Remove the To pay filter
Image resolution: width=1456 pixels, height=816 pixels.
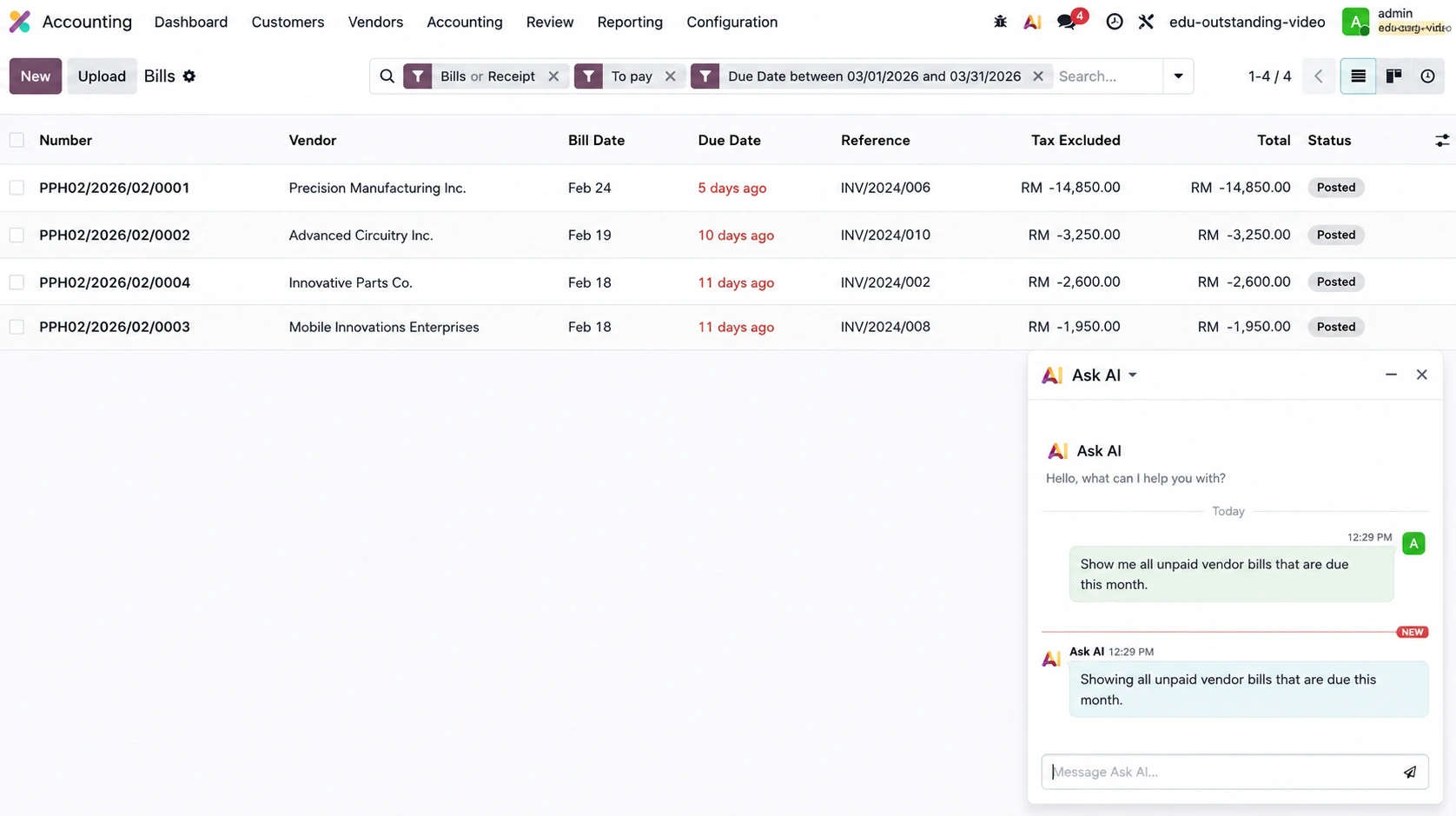coord(670,76)
